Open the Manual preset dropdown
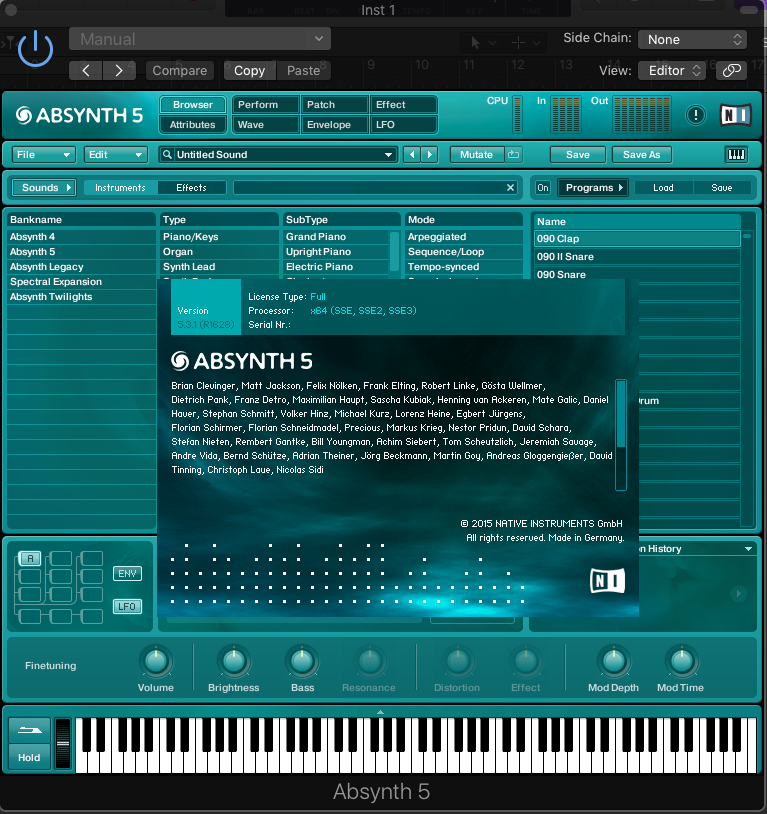The height and width of the screenshot is (814, 767). 200,39
